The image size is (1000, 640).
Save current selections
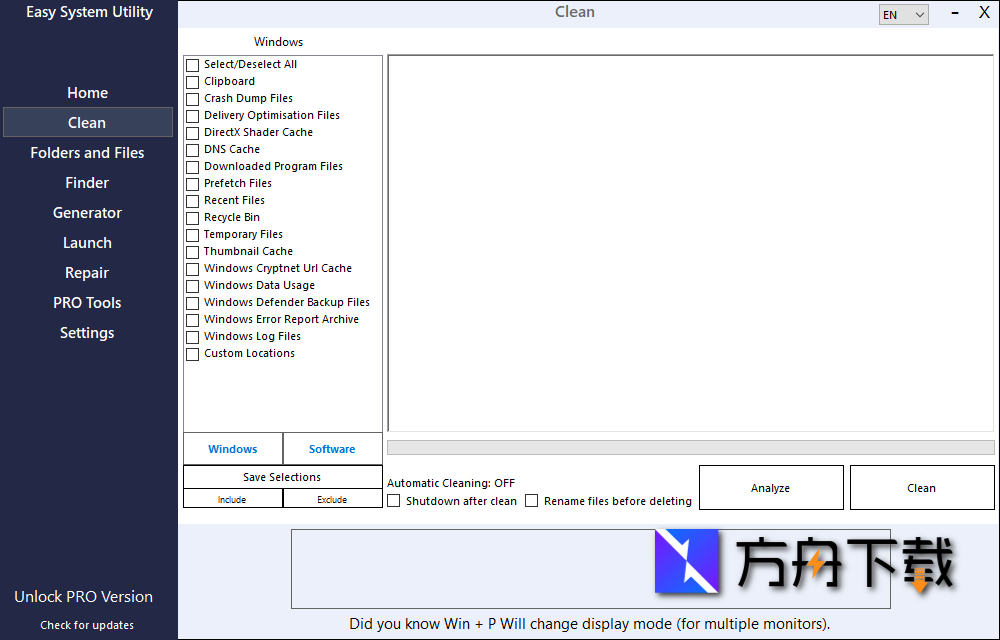pyautogui.click(x=282, y=476)
